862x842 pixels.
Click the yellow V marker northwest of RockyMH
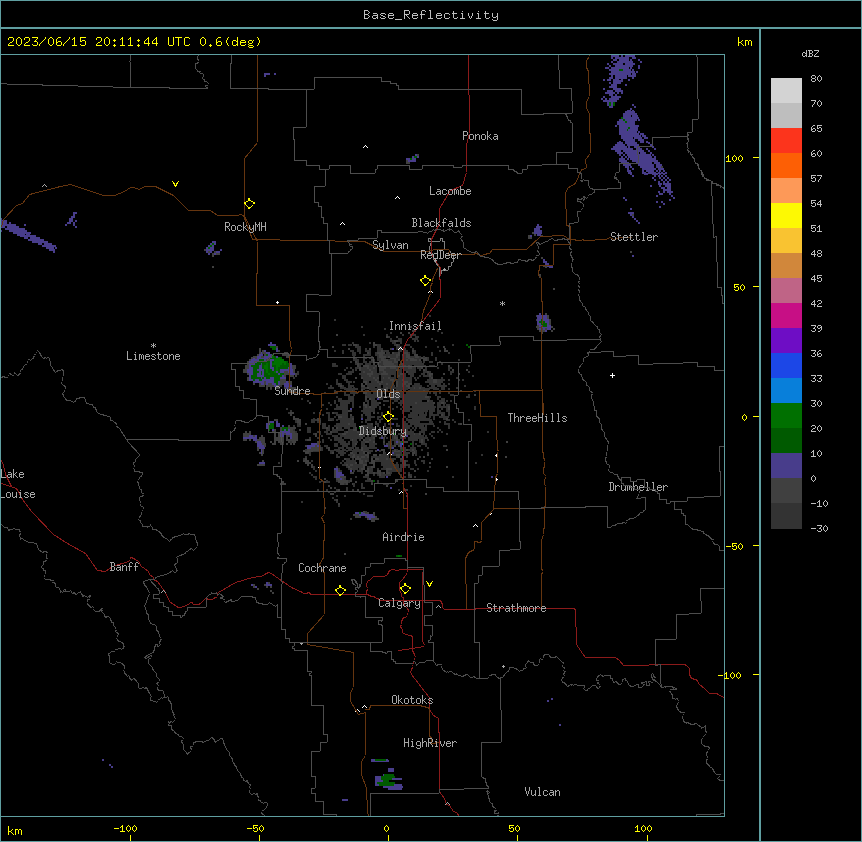pos(175,184)
